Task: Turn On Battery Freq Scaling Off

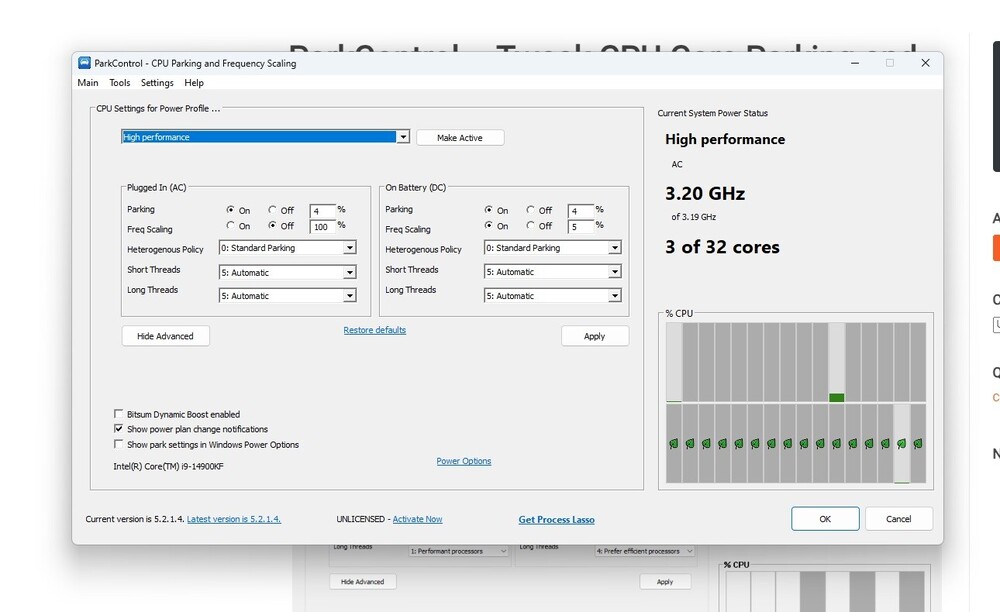Action: click(531, 226)
